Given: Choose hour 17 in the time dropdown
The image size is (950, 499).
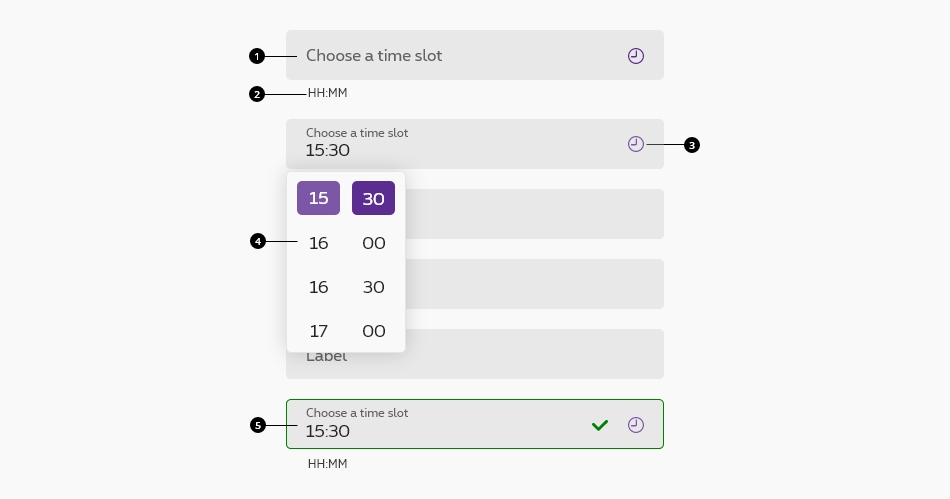Looking at the screenshot, I should coord(318,331).
